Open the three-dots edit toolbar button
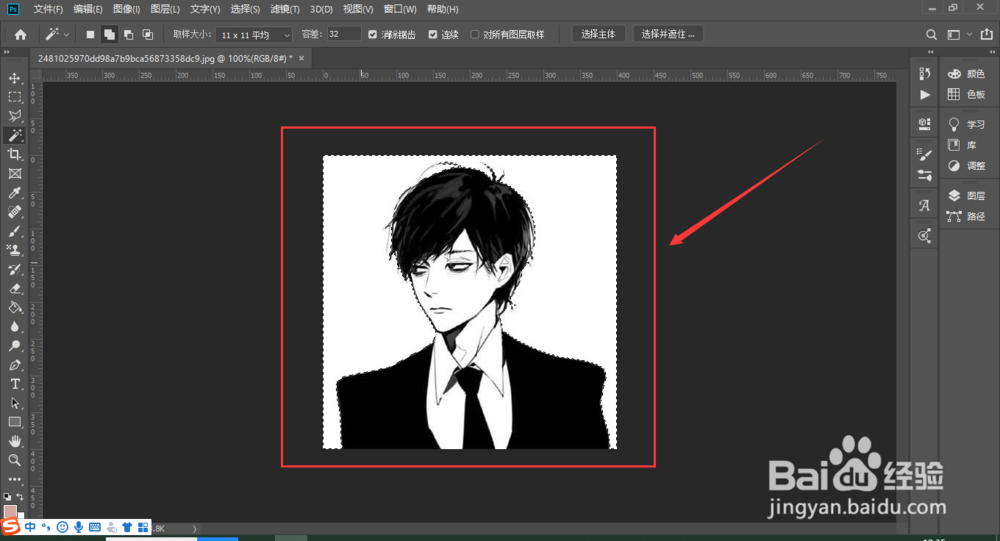Viewport: 1000px width, 541px height. tap(15, 479)
